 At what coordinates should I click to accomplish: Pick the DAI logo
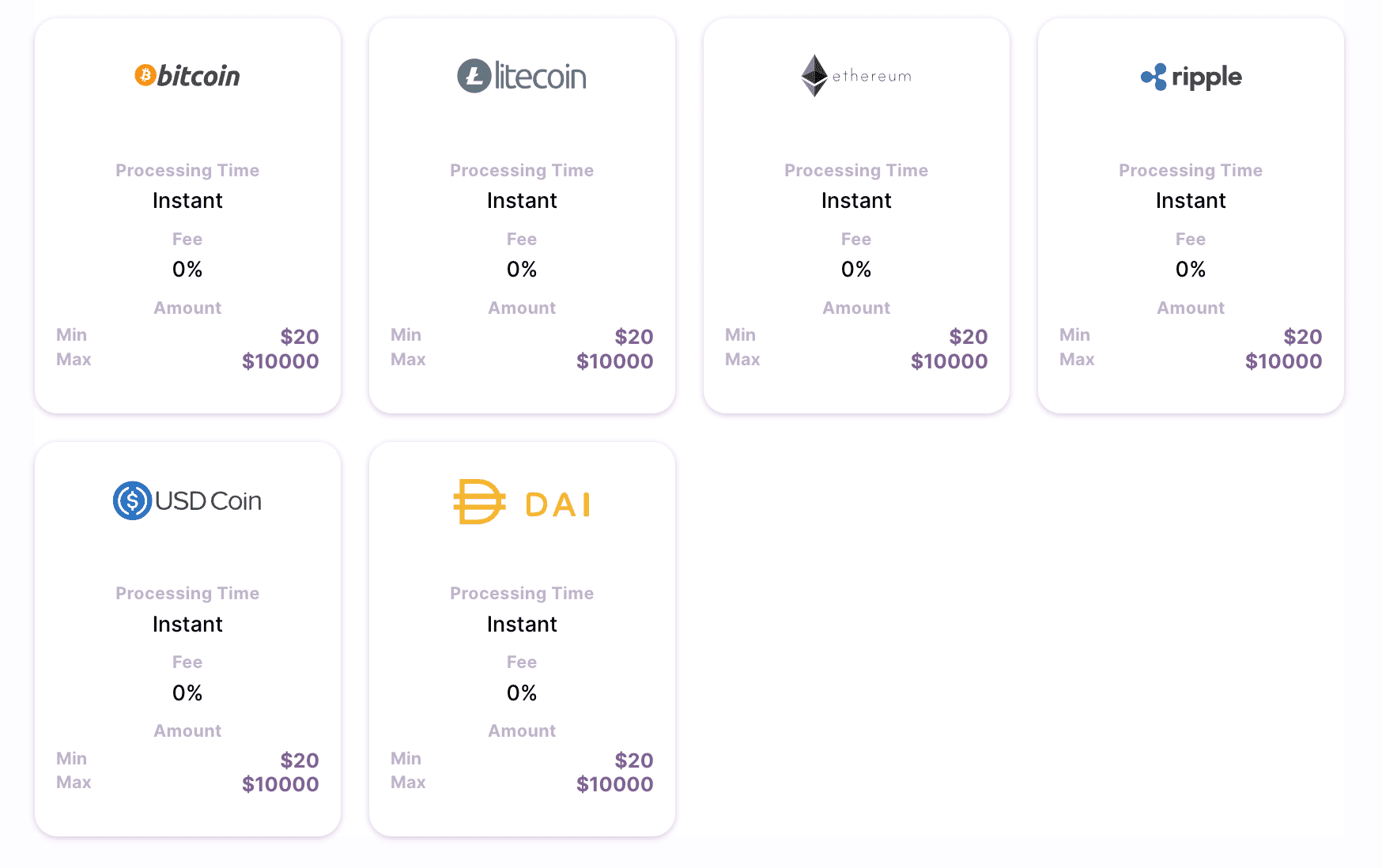[x=522, y=502]
